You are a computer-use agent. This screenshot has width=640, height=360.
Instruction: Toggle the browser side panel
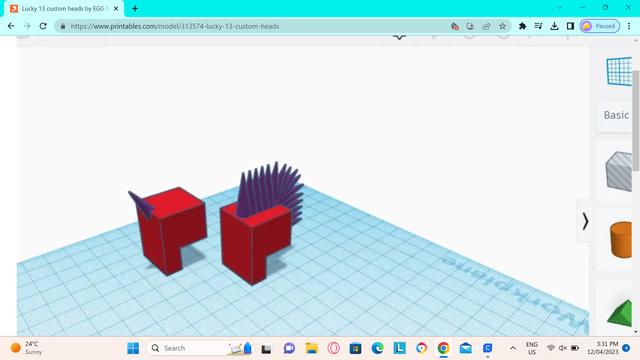coord(570,26)
